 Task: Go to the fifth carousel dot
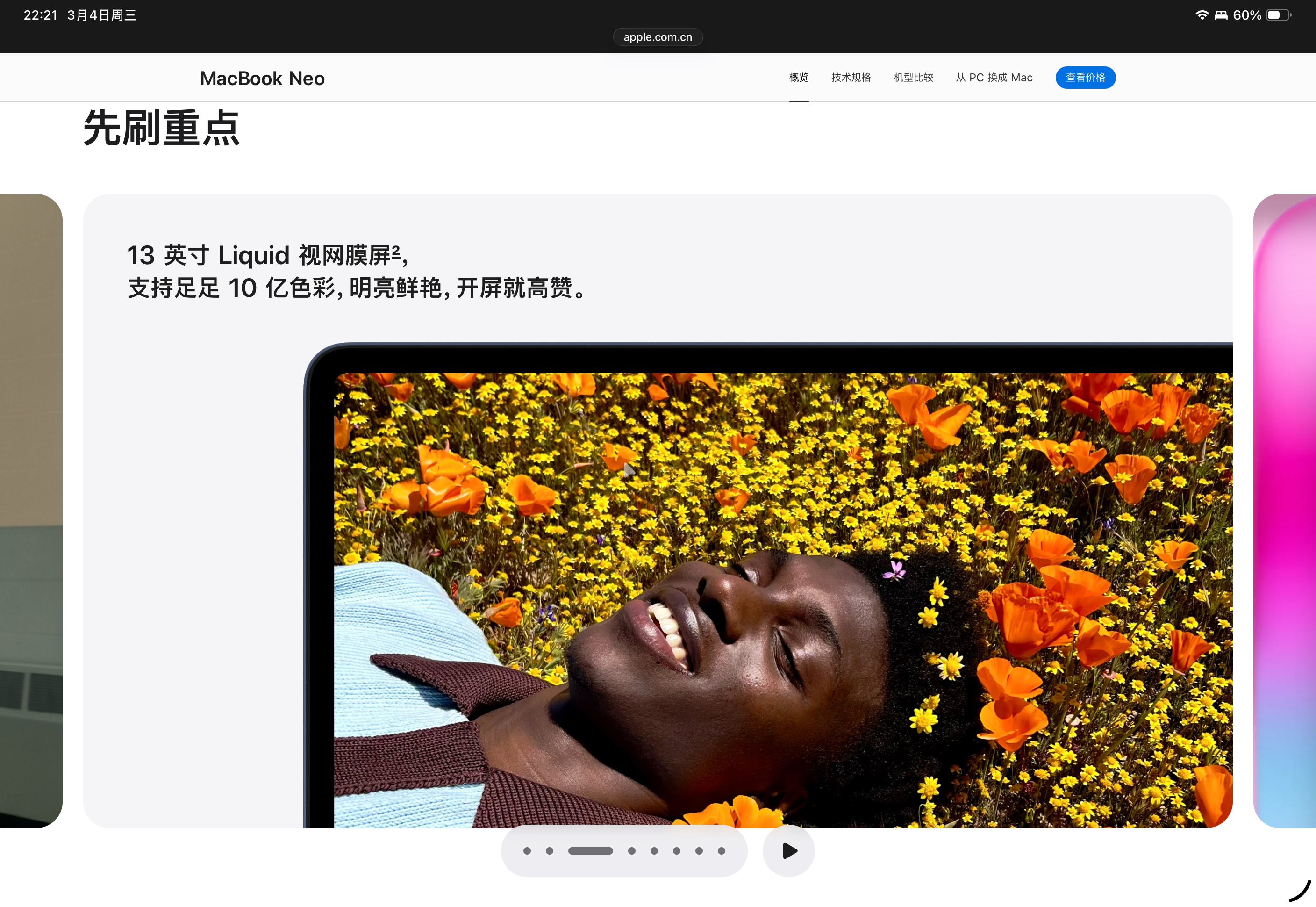654,851
